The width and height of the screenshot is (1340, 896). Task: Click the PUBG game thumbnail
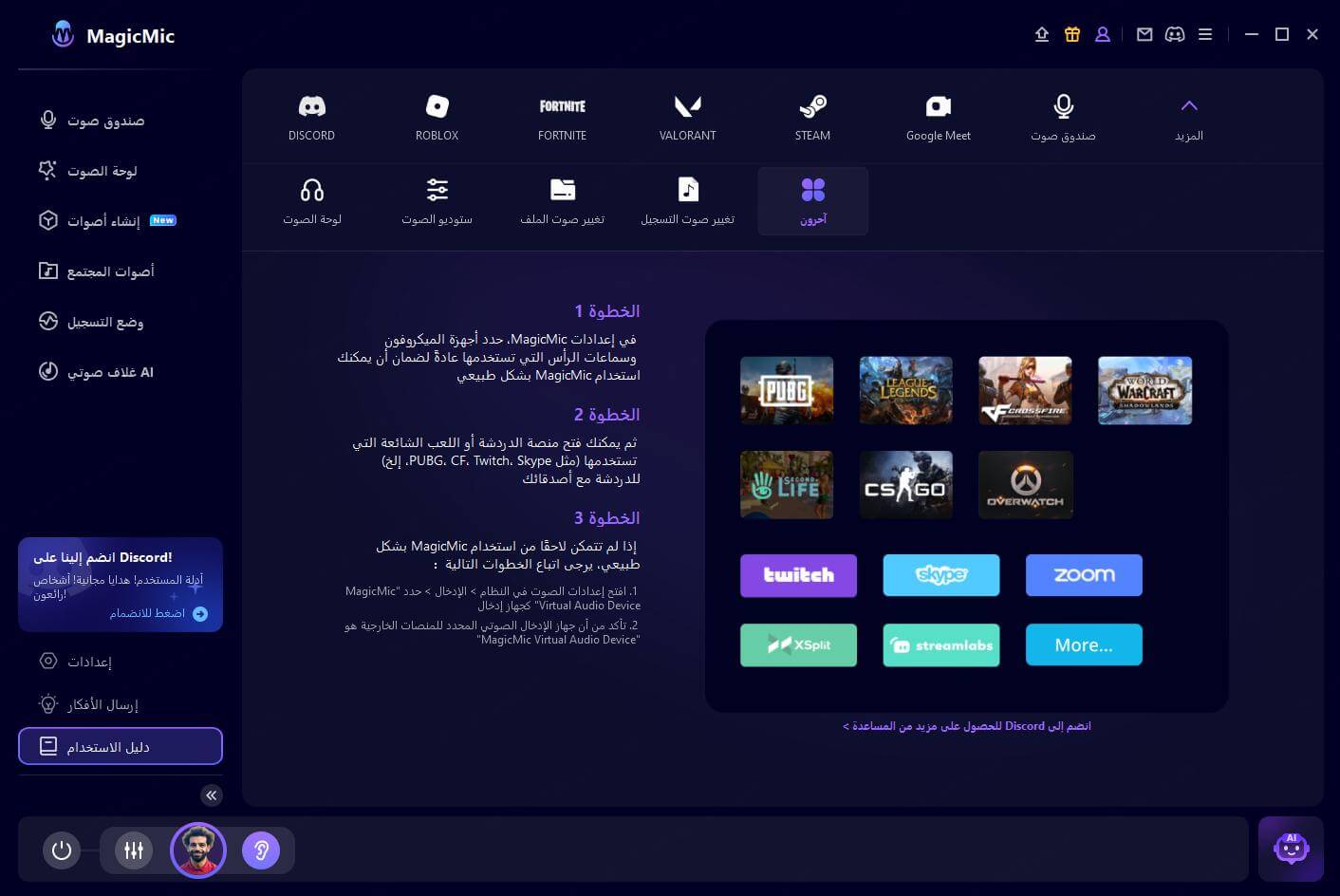tap(787, 390)
